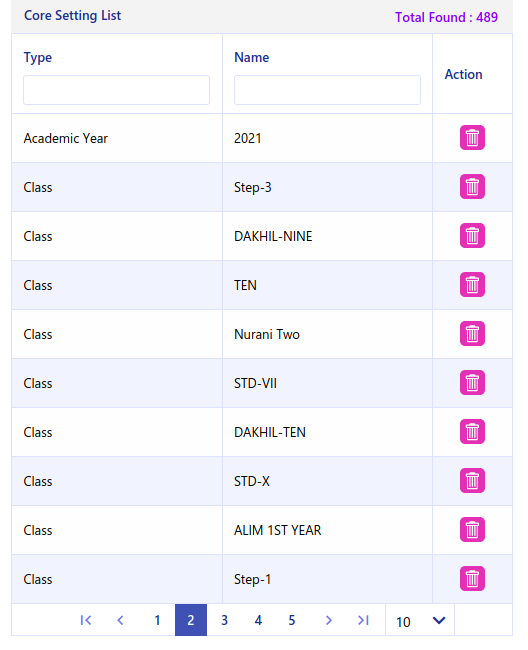The image size is (528, 650).
Task: Remove the STD-VII class row
Action: (472, 382)
